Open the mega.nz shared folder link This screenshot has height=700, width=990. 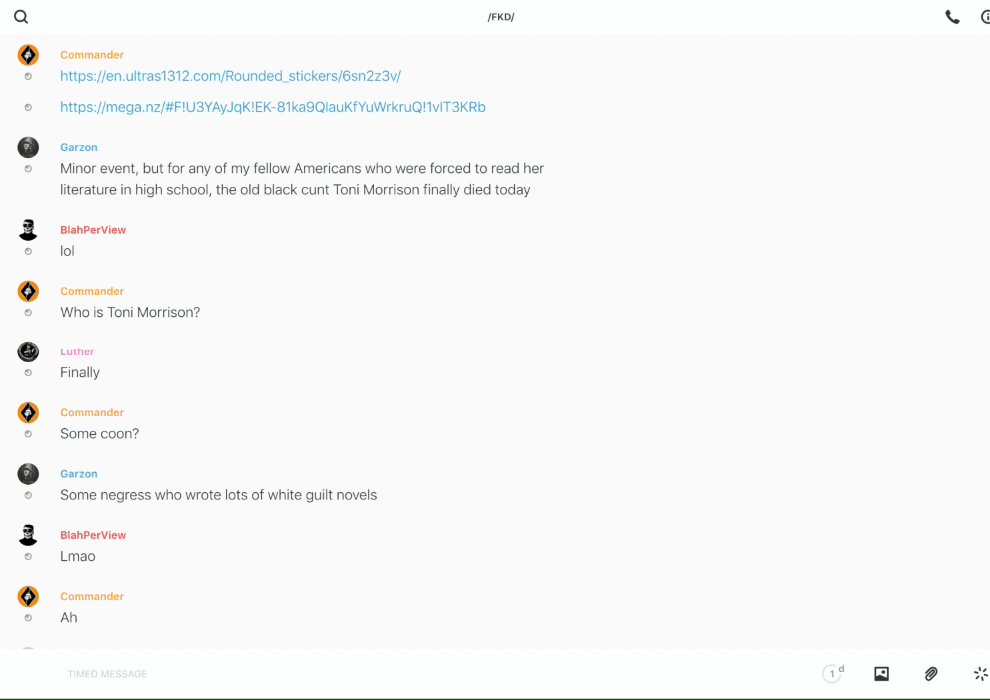tap(272, 107)
